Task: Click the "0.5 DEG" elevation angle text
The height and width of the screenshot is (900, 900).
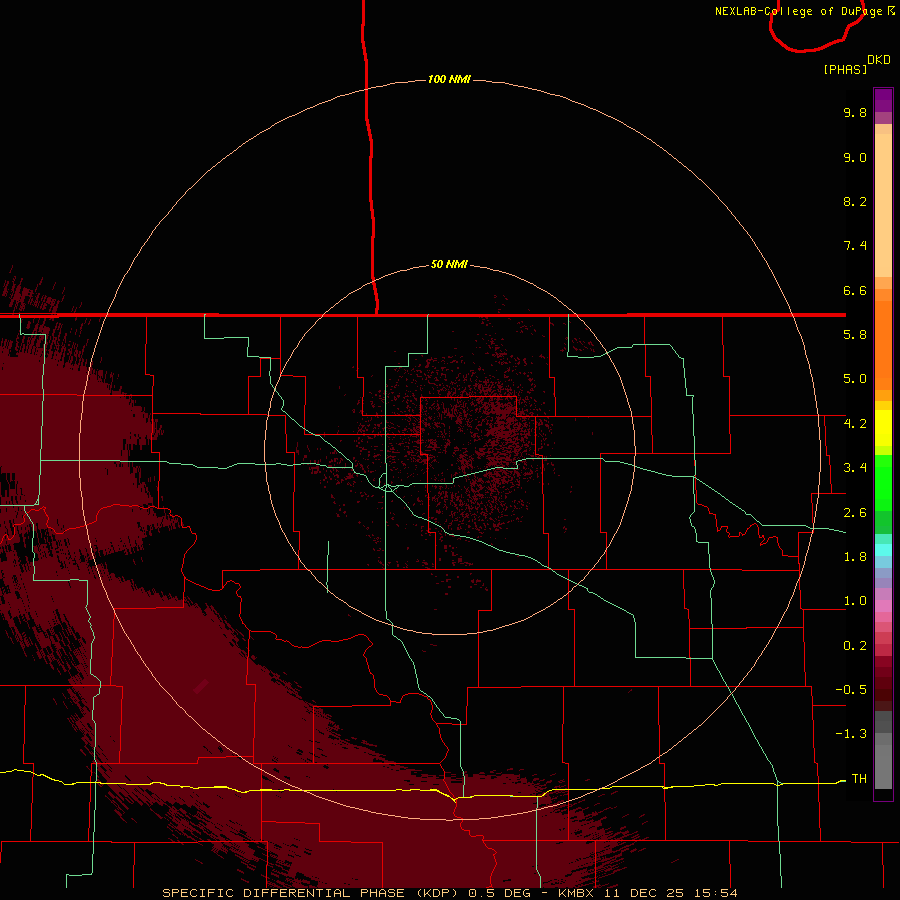Action: (x=499, y=893)
